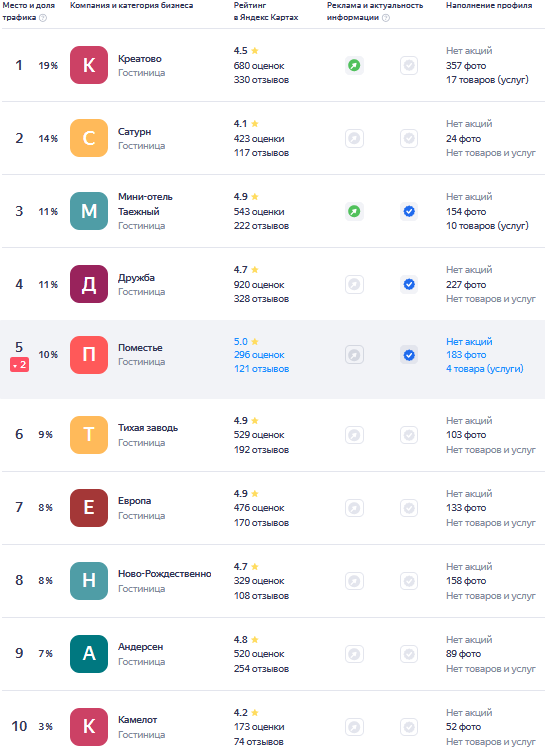Click the grey advertising icon for Сатурн
This screenshot has height=755, width=545.
click(354, 138)
